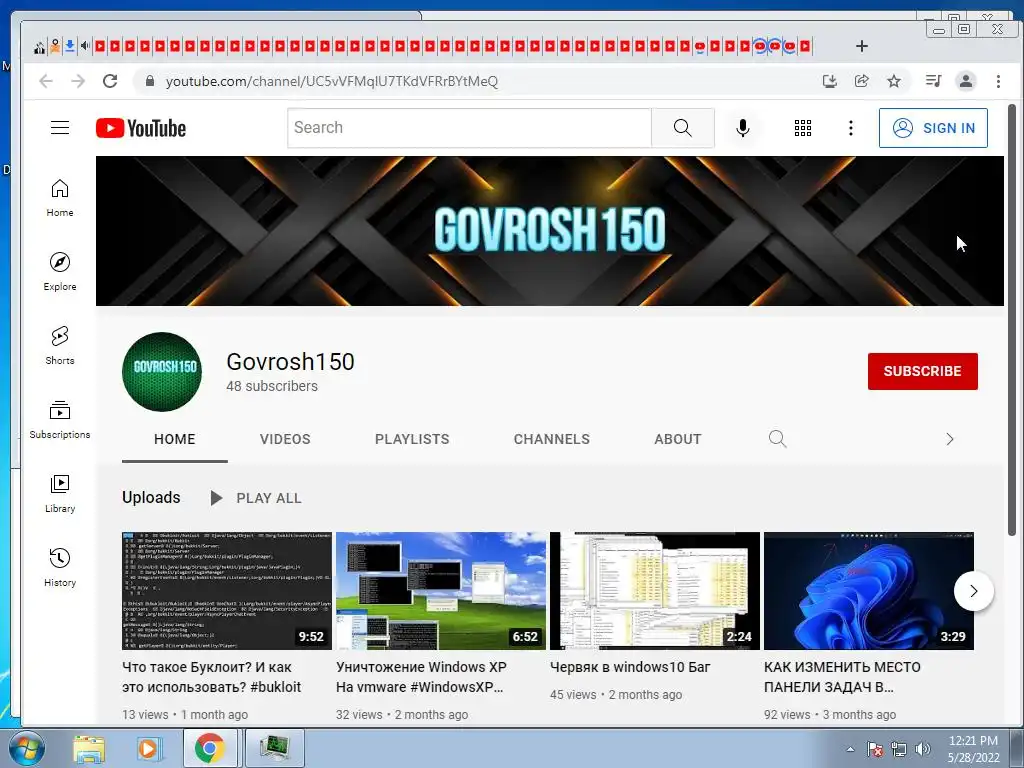
Task: Go forward in Chrome
Action: [x=78, y=81]
